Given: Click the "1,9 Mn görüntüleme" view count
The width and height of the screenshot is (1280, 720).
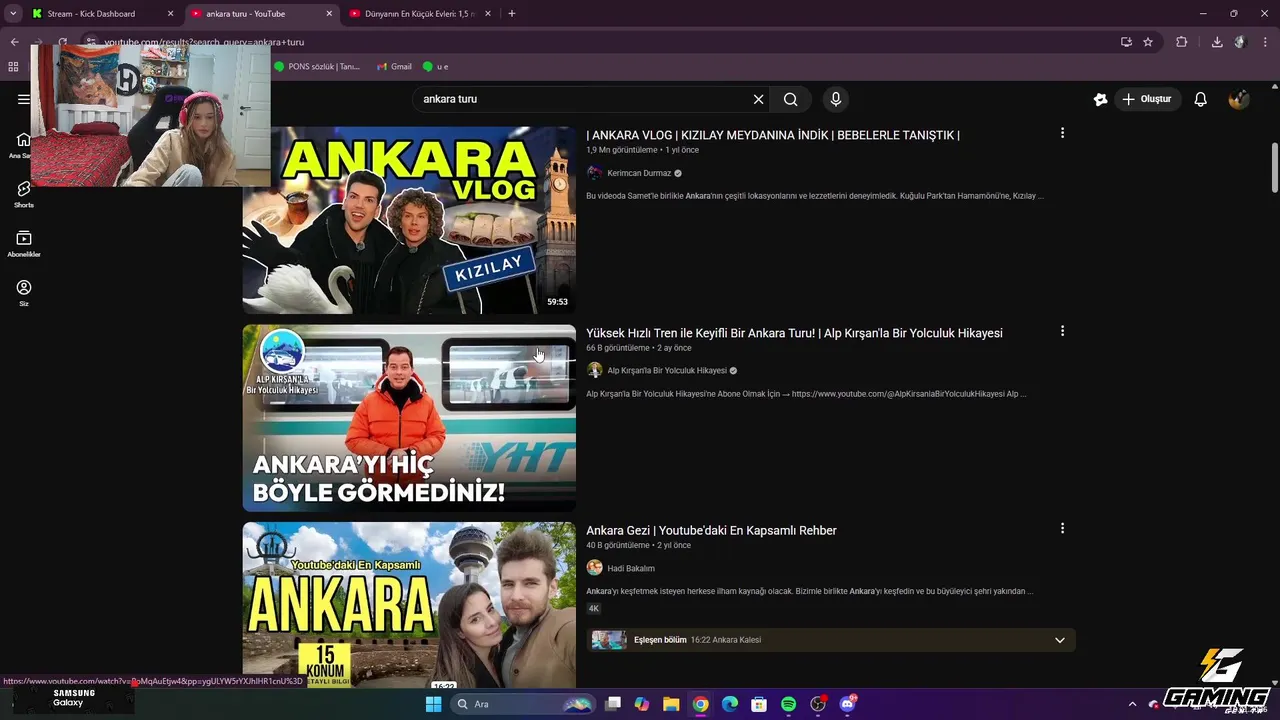Looking at the screenshot, I should click(x=622, y=150).
